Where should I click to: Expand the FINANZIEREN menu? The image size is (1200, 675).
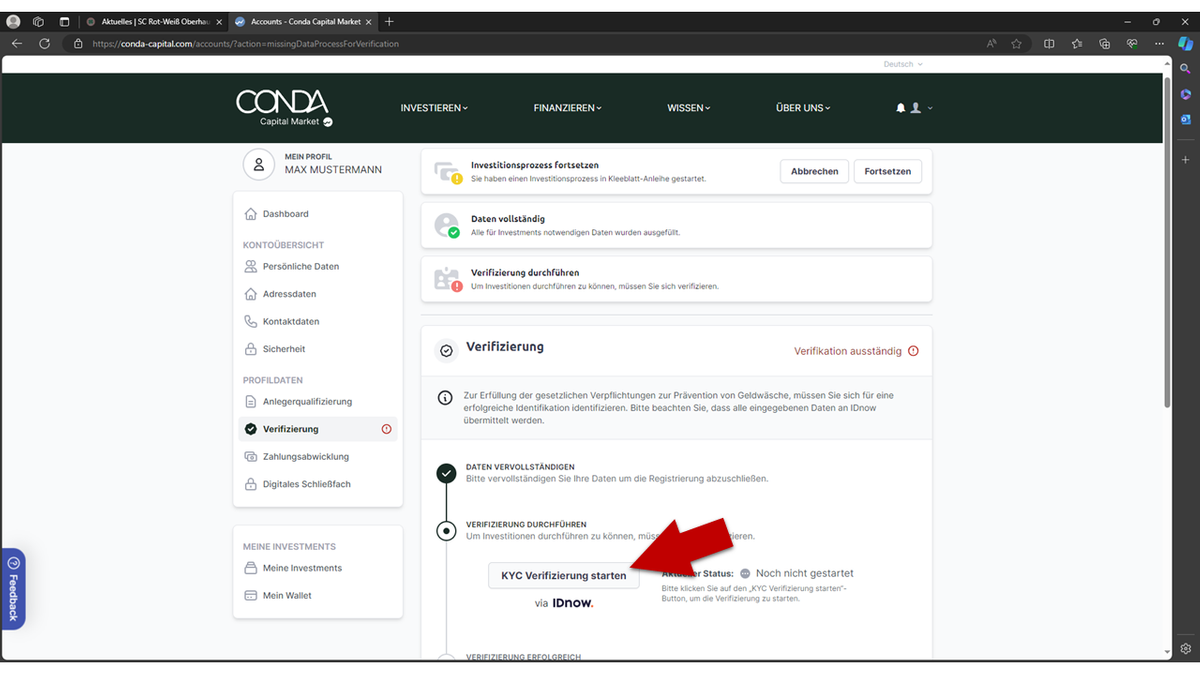point(568,108)
